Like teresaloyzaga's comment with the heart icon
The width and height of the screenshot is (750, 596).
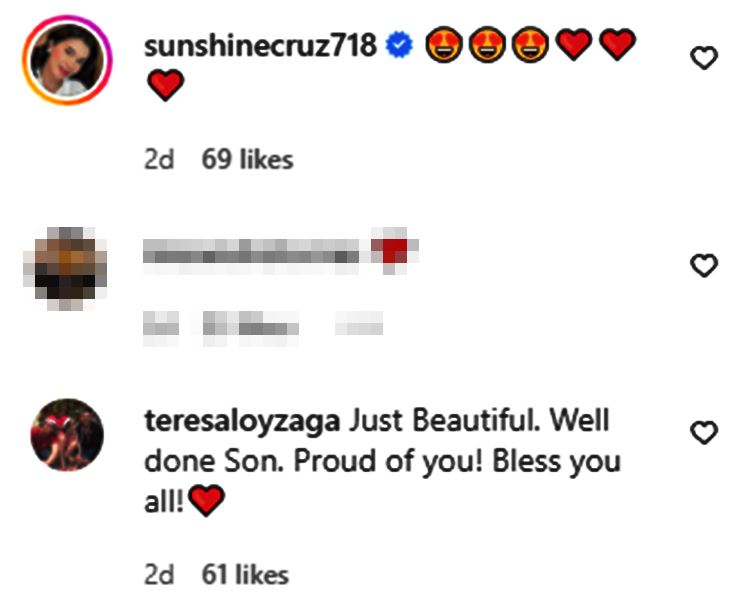(705, 432)
